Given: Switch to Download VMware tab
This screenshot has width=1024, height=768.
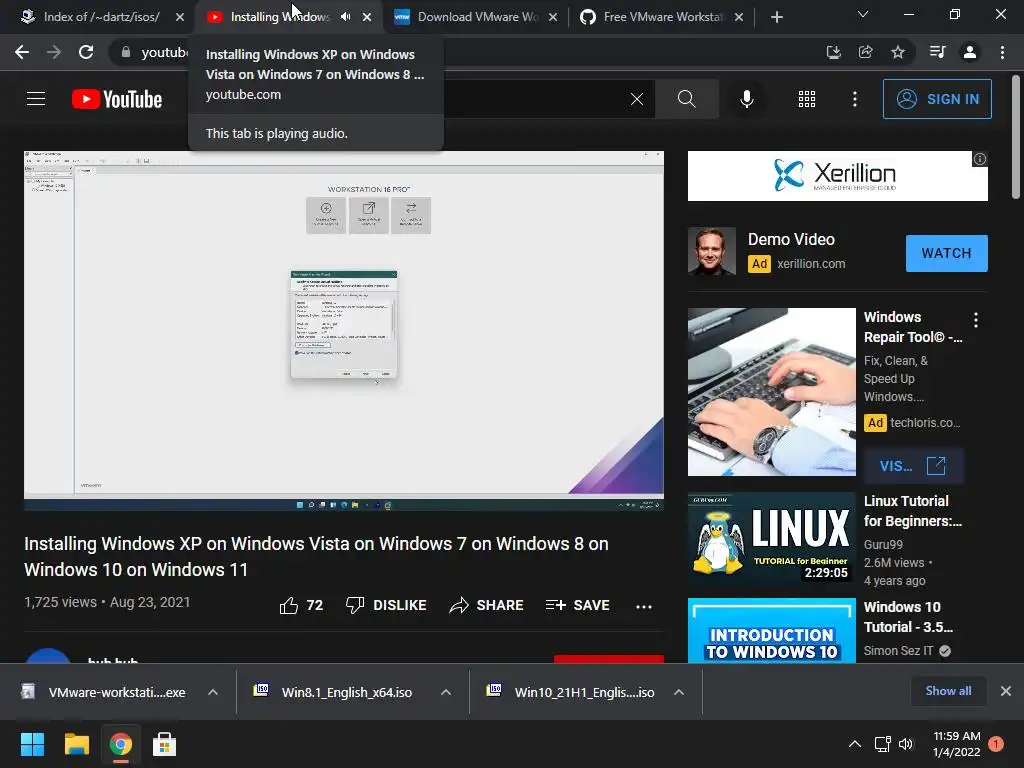Looking at the screenshot, I should point(477,17).
